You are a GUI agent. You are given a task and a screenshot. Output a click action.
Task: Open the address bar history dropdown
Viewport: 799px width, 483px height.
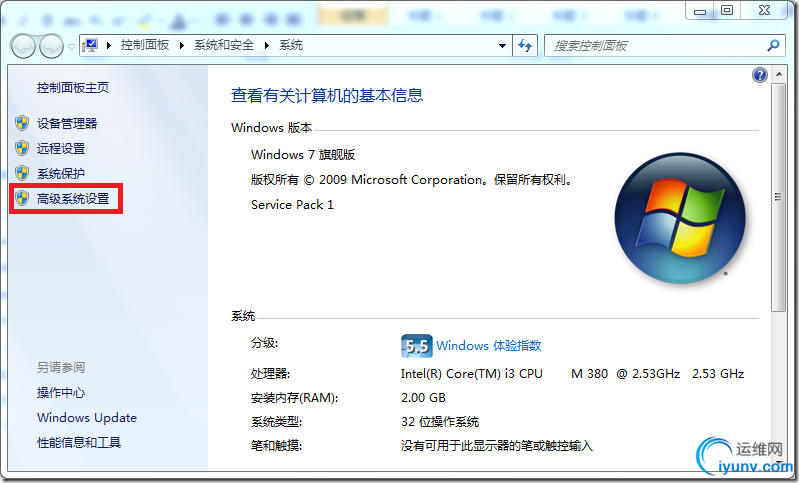[502, 46]
